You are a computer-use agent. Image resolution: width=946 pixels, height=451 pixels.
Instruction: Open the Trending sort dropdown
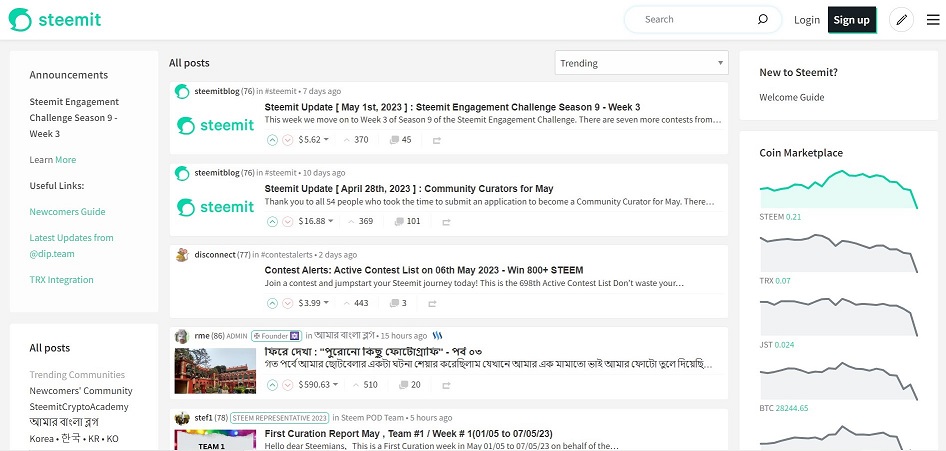(641, 63)
